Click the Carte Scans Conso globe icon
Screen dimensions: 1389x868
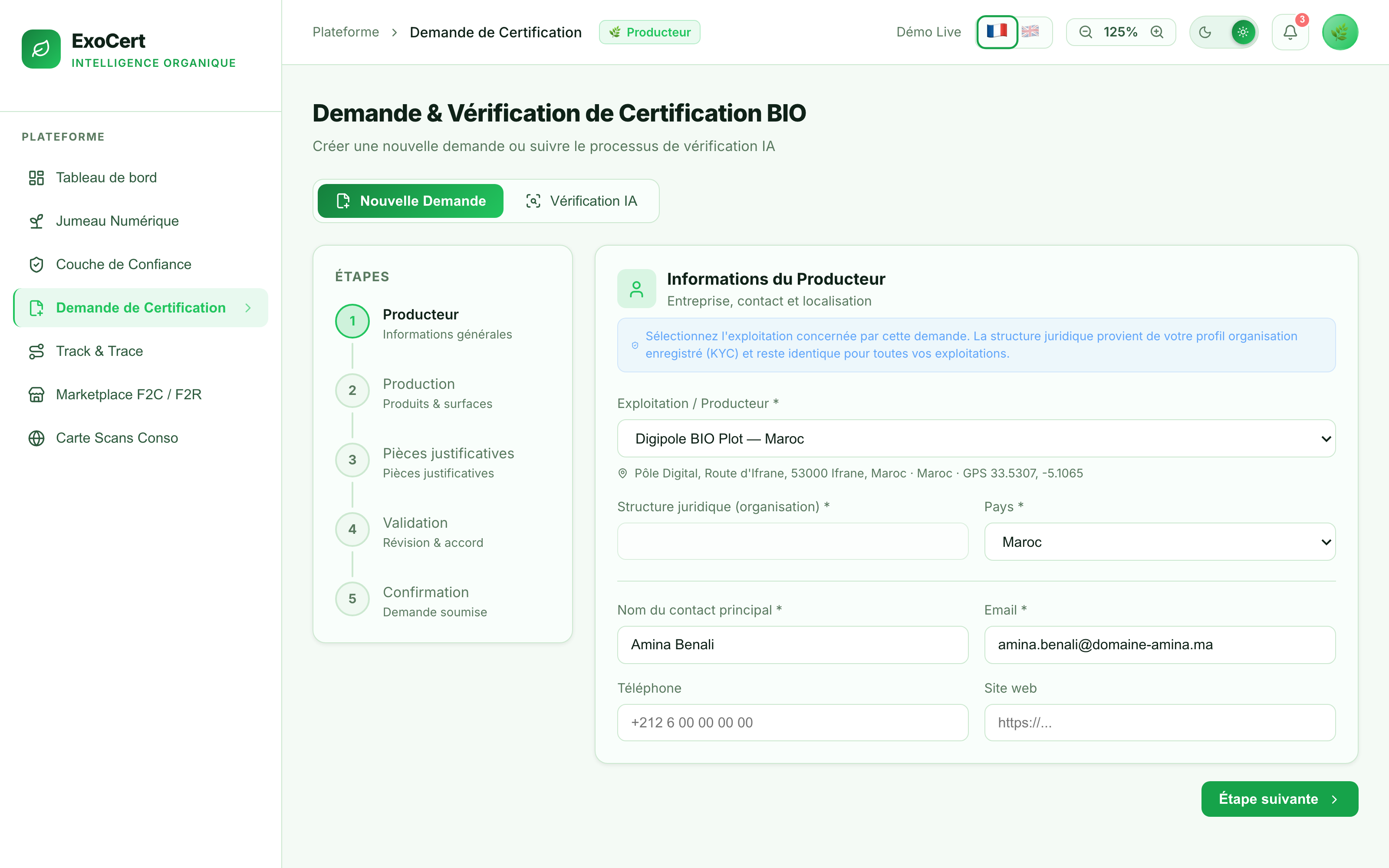click(x=36, y=438)
